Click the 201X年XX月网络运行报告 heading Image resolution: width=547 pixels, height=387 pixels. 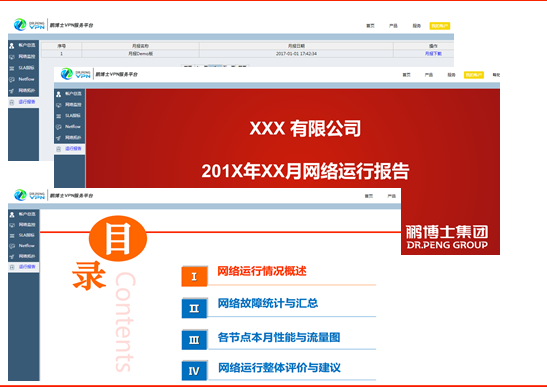(x=305, y=171)
